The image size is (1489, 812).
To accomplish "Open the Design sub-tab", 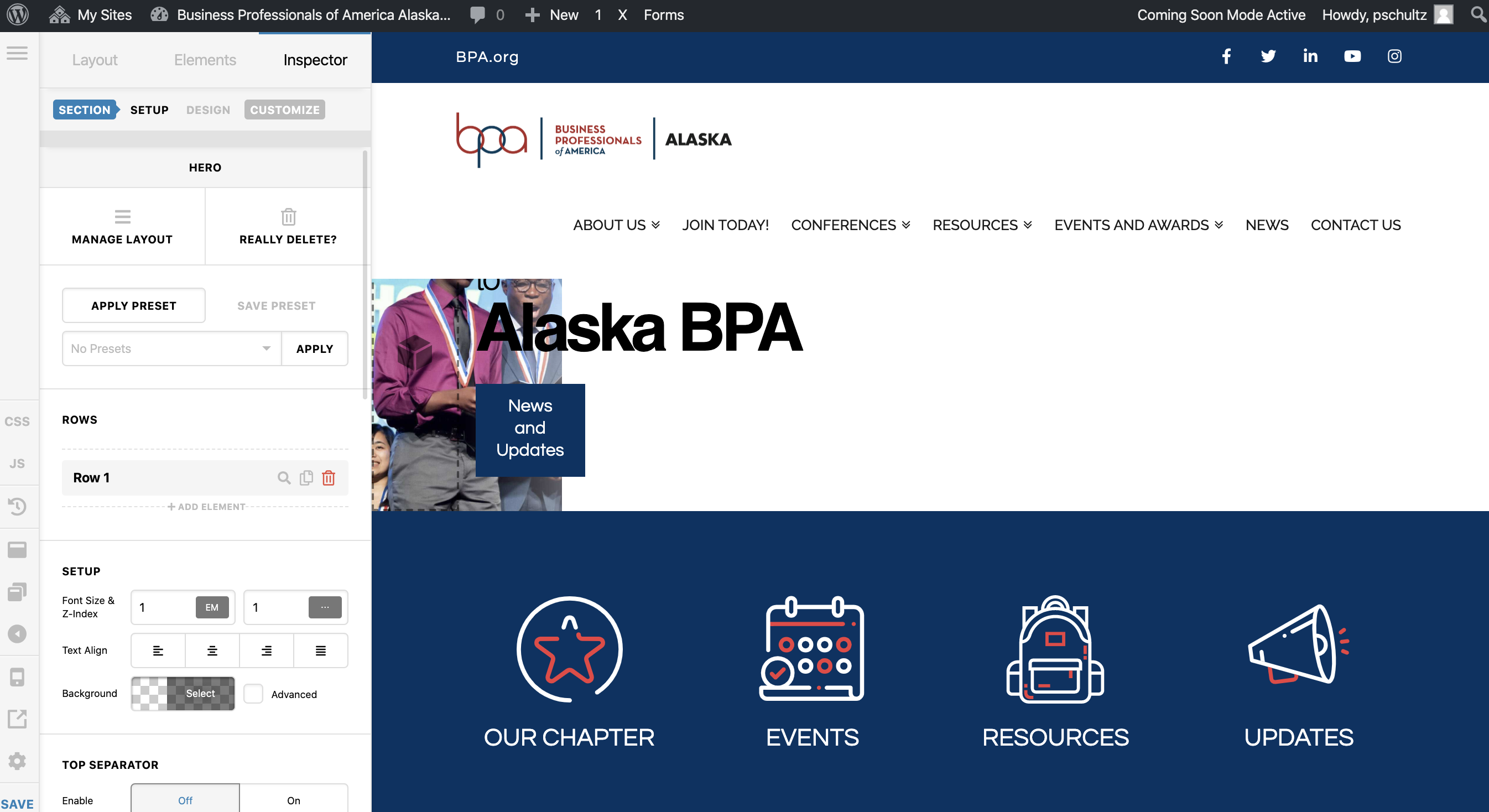I will (x=208, y=110).
